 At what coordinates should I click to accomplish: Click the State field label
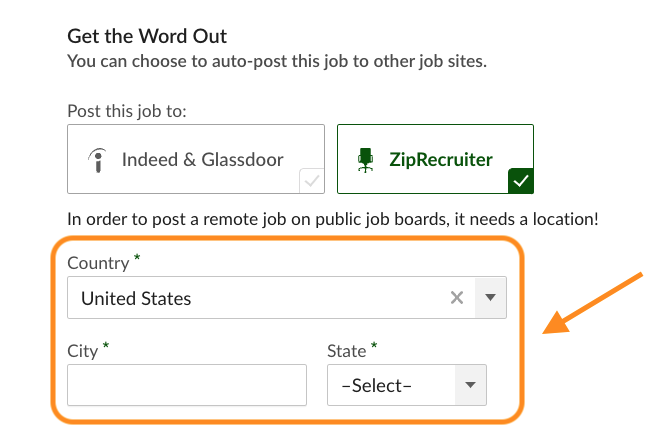[x=347, y=351]
